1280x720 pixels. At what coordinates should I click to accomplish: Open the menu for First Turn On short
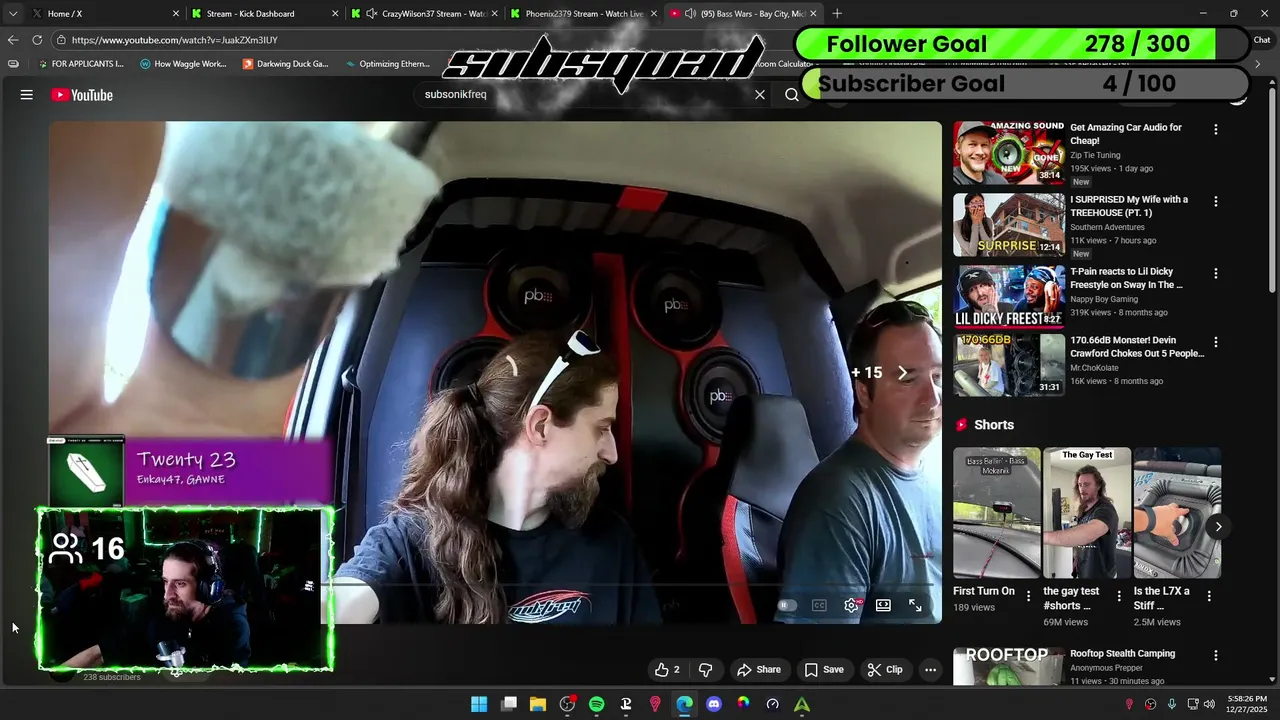pos(1030,596)
